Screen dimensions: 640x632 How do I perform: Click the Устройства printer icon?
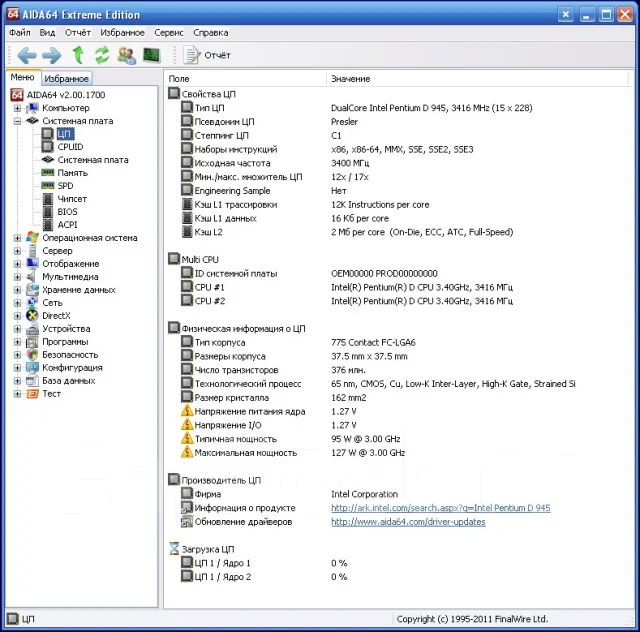[x=32, y=329]
